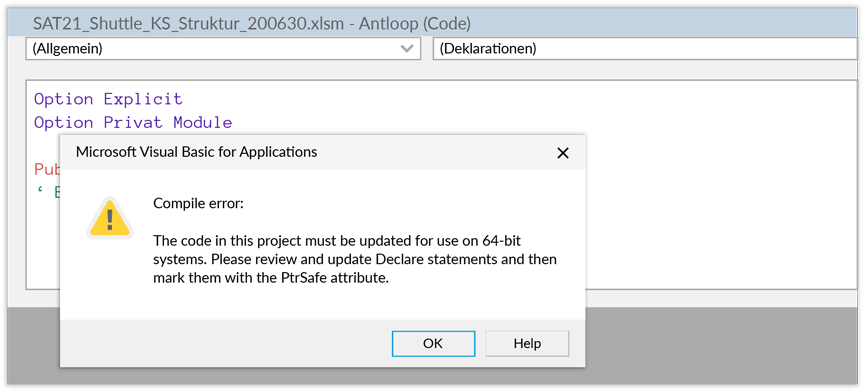The height and width of the screenshot is (392, 865).
Task: Close the Visual Basic error dialog
Action: coord(562,153)
